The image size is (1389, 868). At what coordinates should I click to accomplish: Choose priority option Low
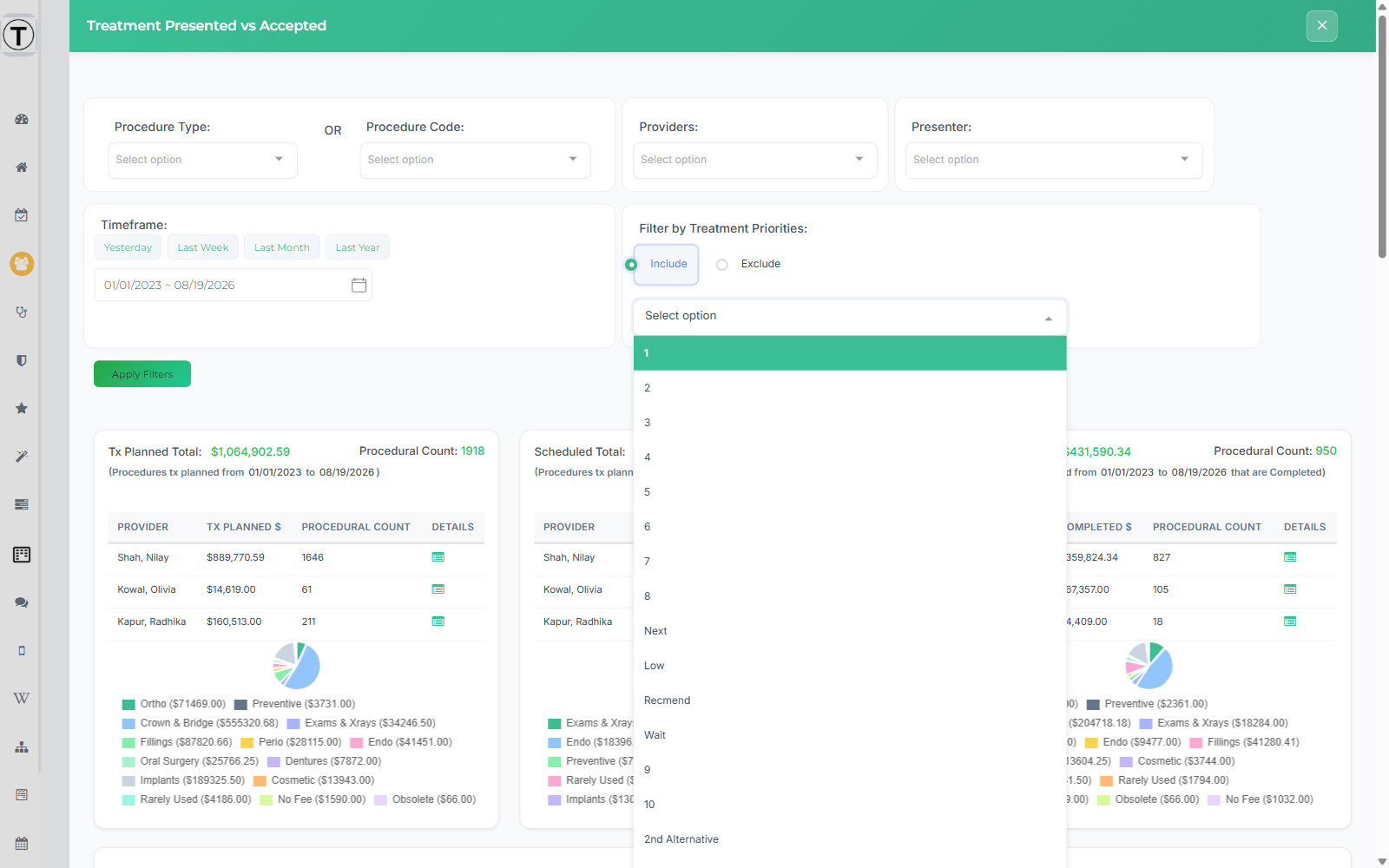point(850,666)
